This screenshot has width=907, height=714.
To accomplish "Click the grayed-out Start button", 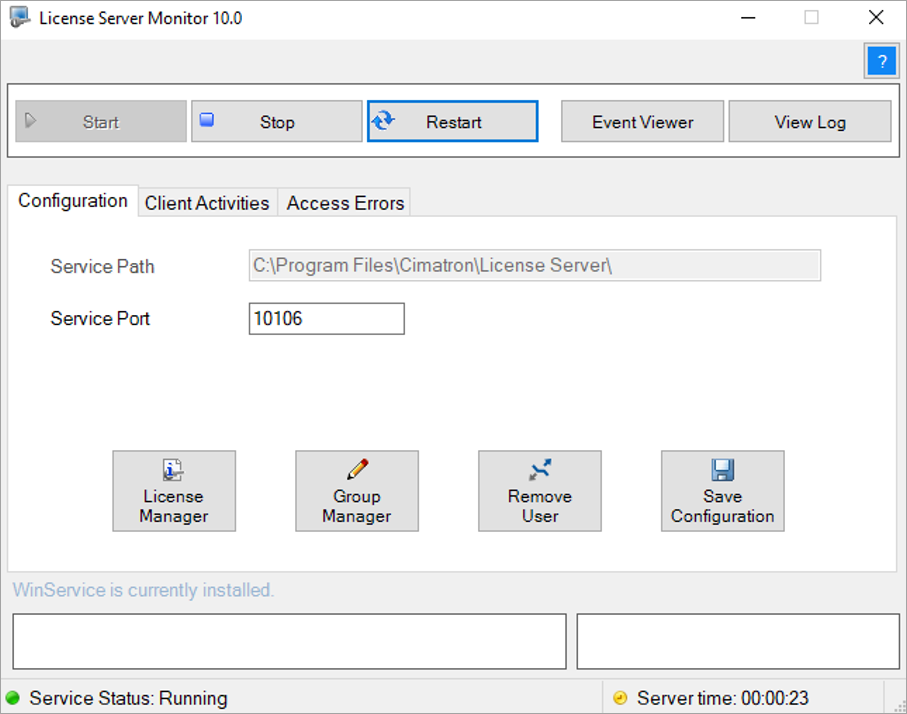I will 100,122.
